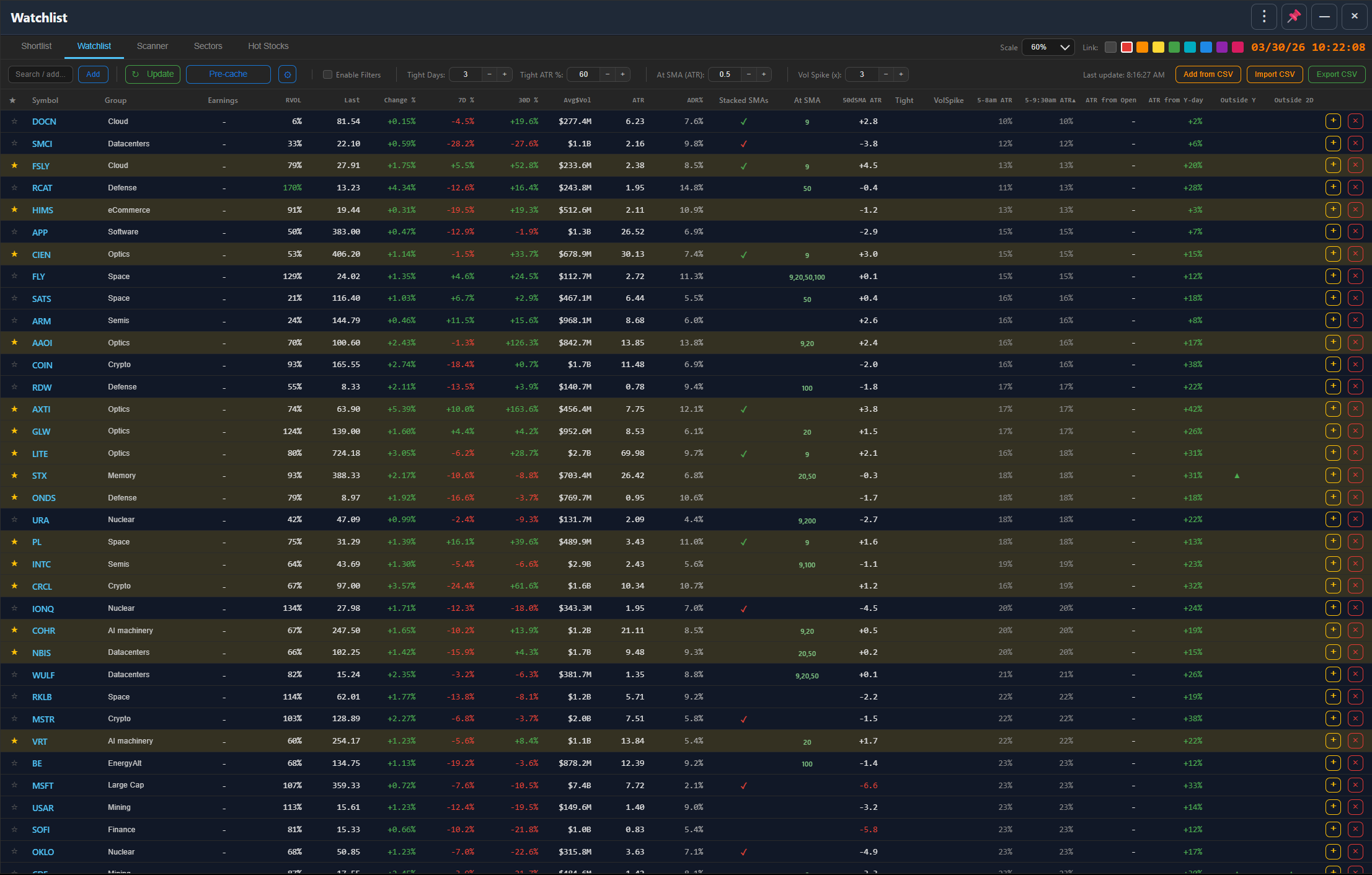Enable Filters checkbox

pos(327,74)
